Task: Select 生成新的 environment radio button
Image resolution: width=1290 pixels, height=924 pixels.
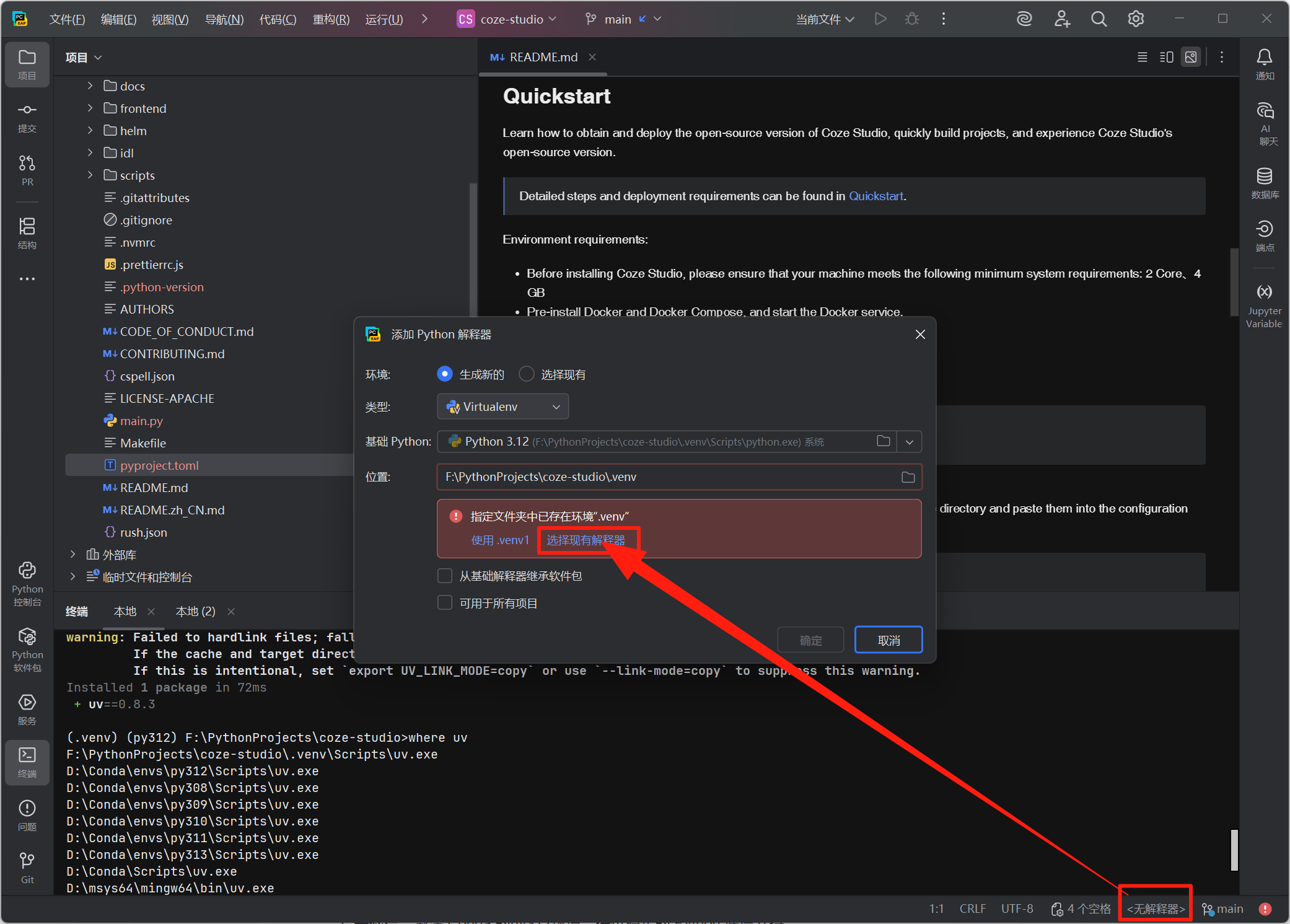Action: click(444, 374)
